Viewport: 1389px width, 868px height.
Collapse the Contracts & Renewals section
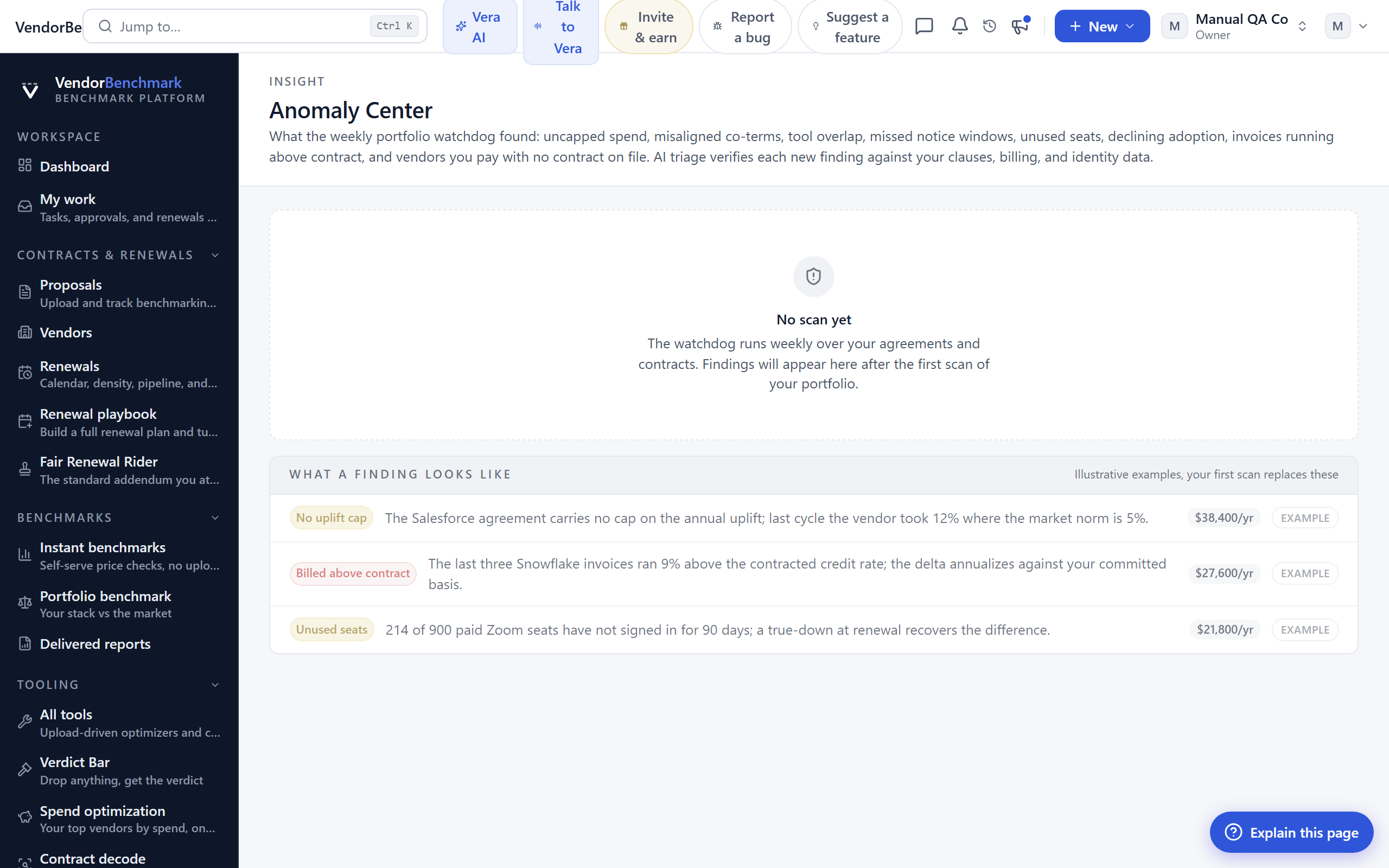tap(215, 256)
